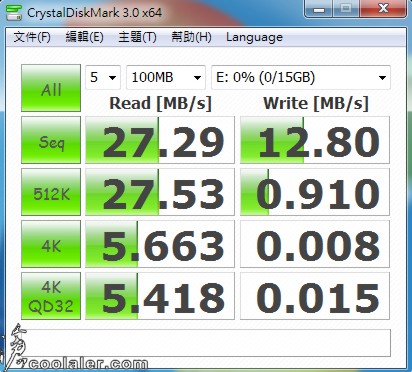The image size is (412, 372).
Task: Start the 4K QD32 benchmark test
Action: [51, 296]
